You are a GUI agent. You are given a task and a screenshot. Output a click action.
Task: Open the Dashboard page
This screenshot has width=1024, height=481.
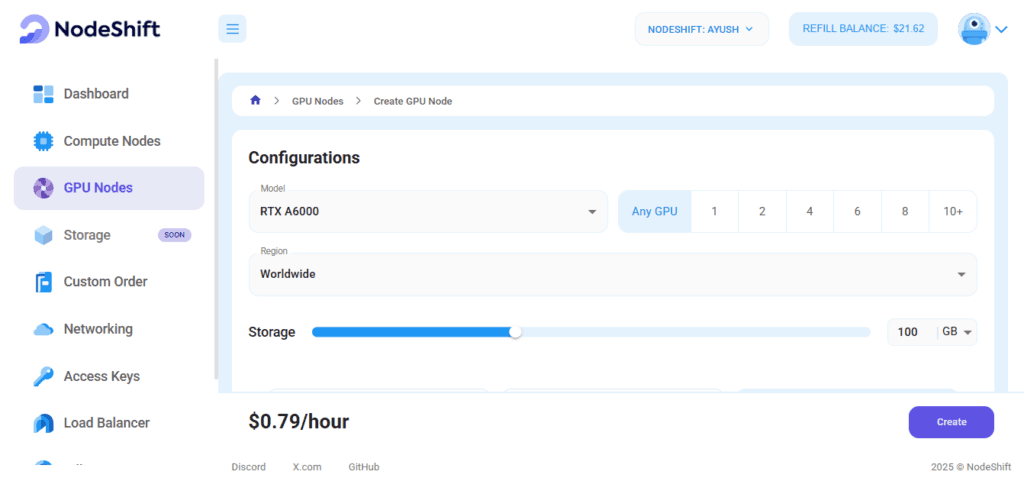pyautogui.click(x=96, y=94)
